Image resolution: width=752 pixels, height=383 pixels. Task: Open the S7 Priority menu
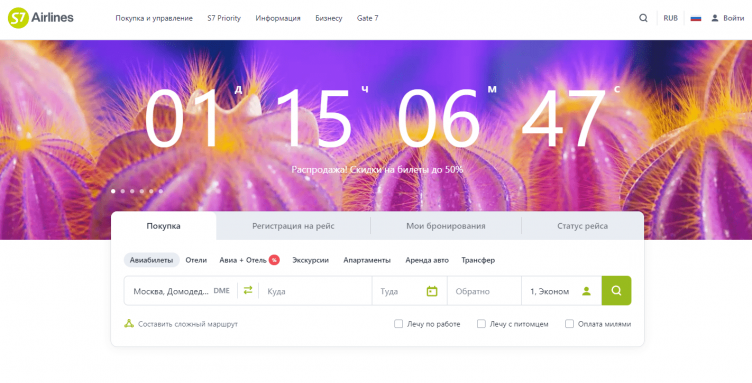tap(224, 18)
